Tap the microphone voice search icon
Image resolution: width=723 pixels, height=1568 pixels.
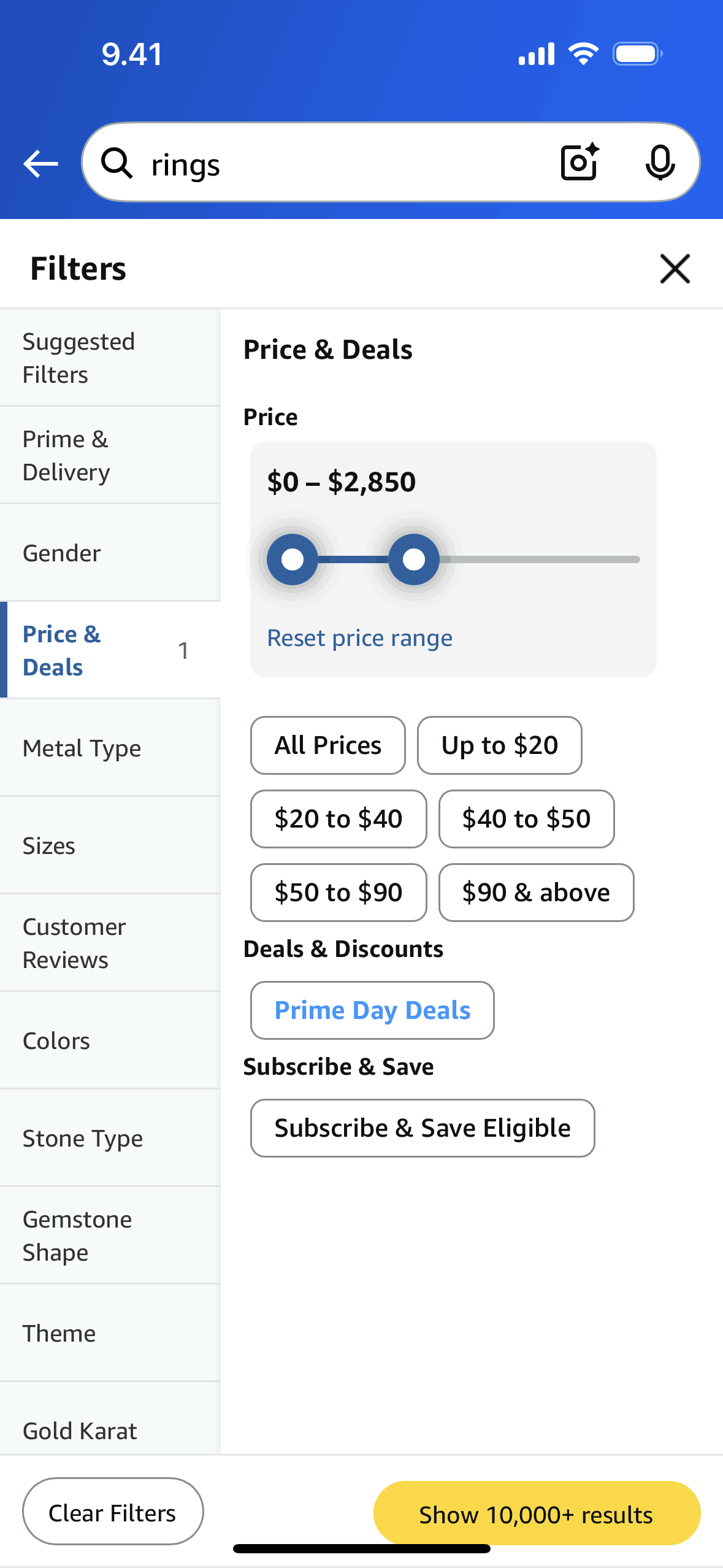coord(660,163)
